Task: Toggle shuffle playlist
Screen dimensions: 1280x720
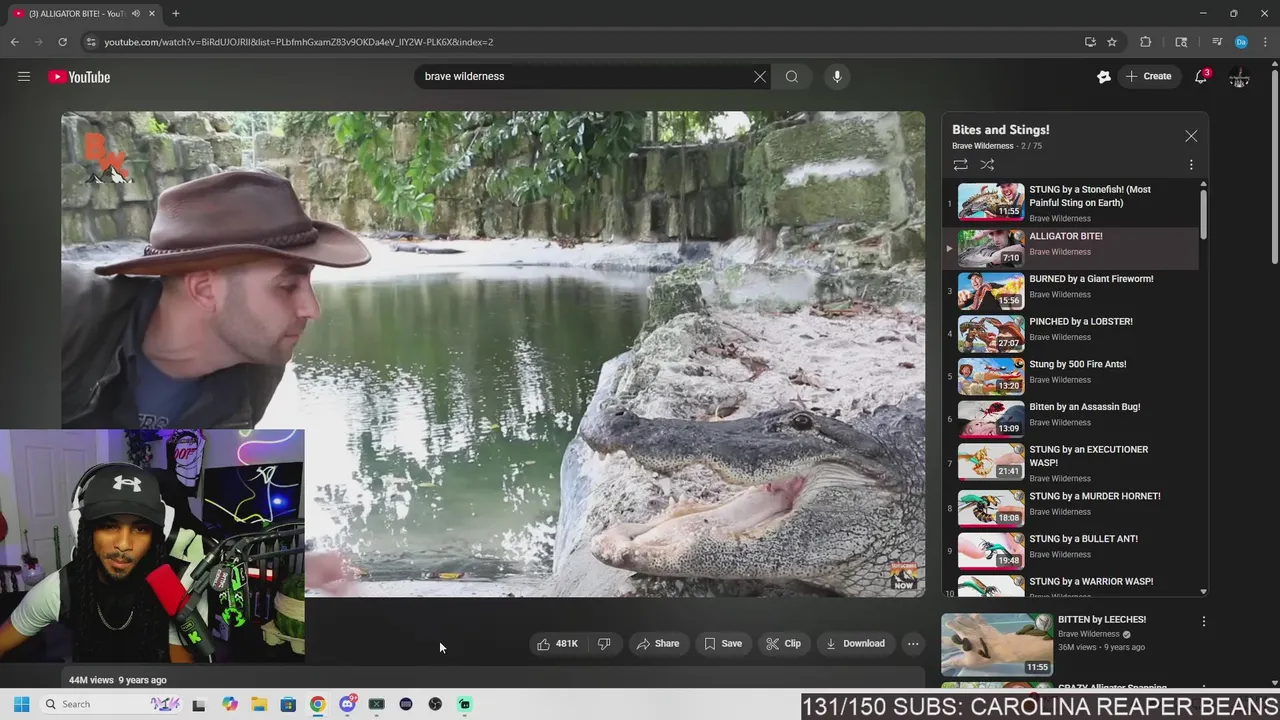Action: click(987, 165)
